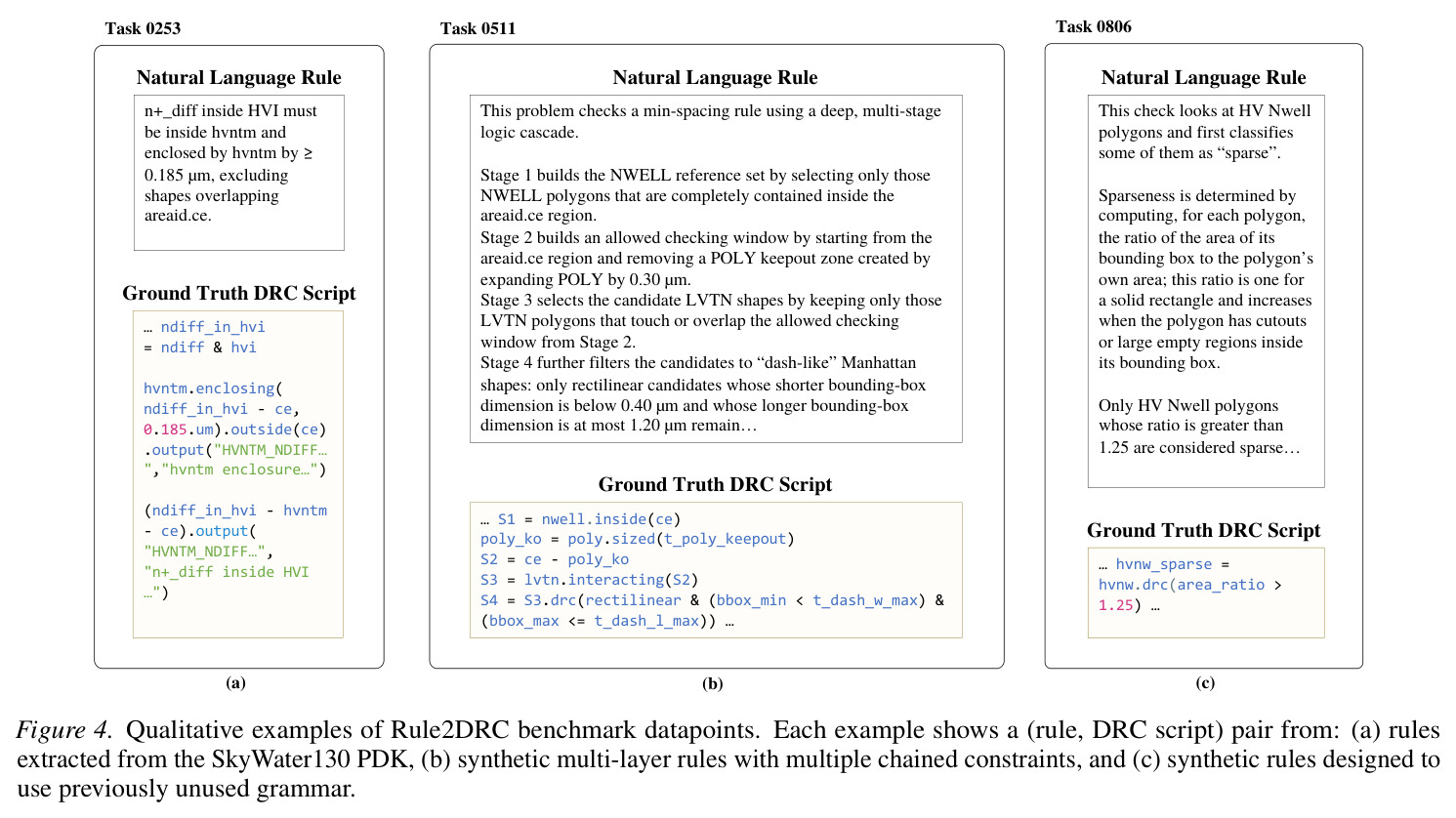Screen dimensions: 1456x818
Task: Click 'expanding POLY by 0.30 µm.'
Action: 586,279
